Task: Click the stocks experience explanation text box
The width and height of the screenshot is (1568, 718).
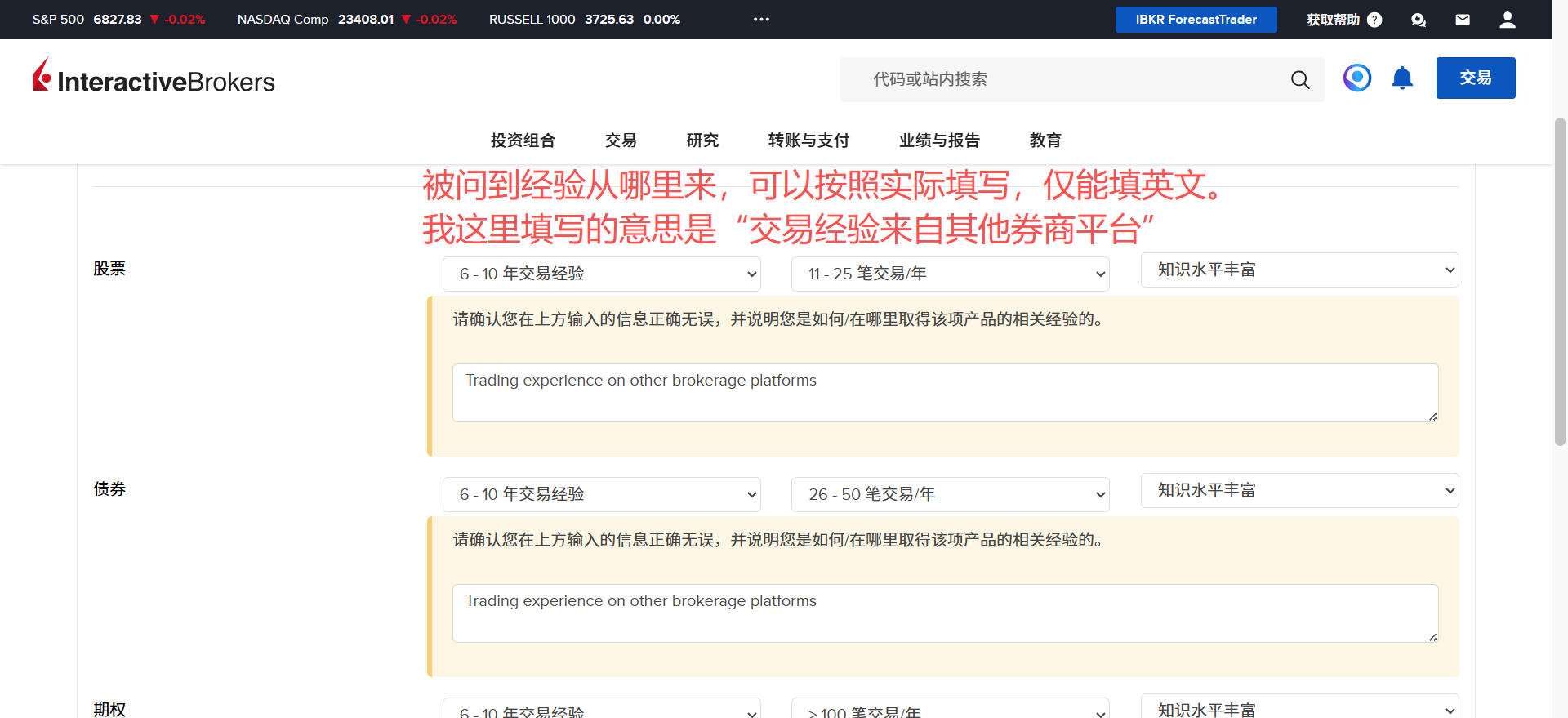Action: coord(945,393)
